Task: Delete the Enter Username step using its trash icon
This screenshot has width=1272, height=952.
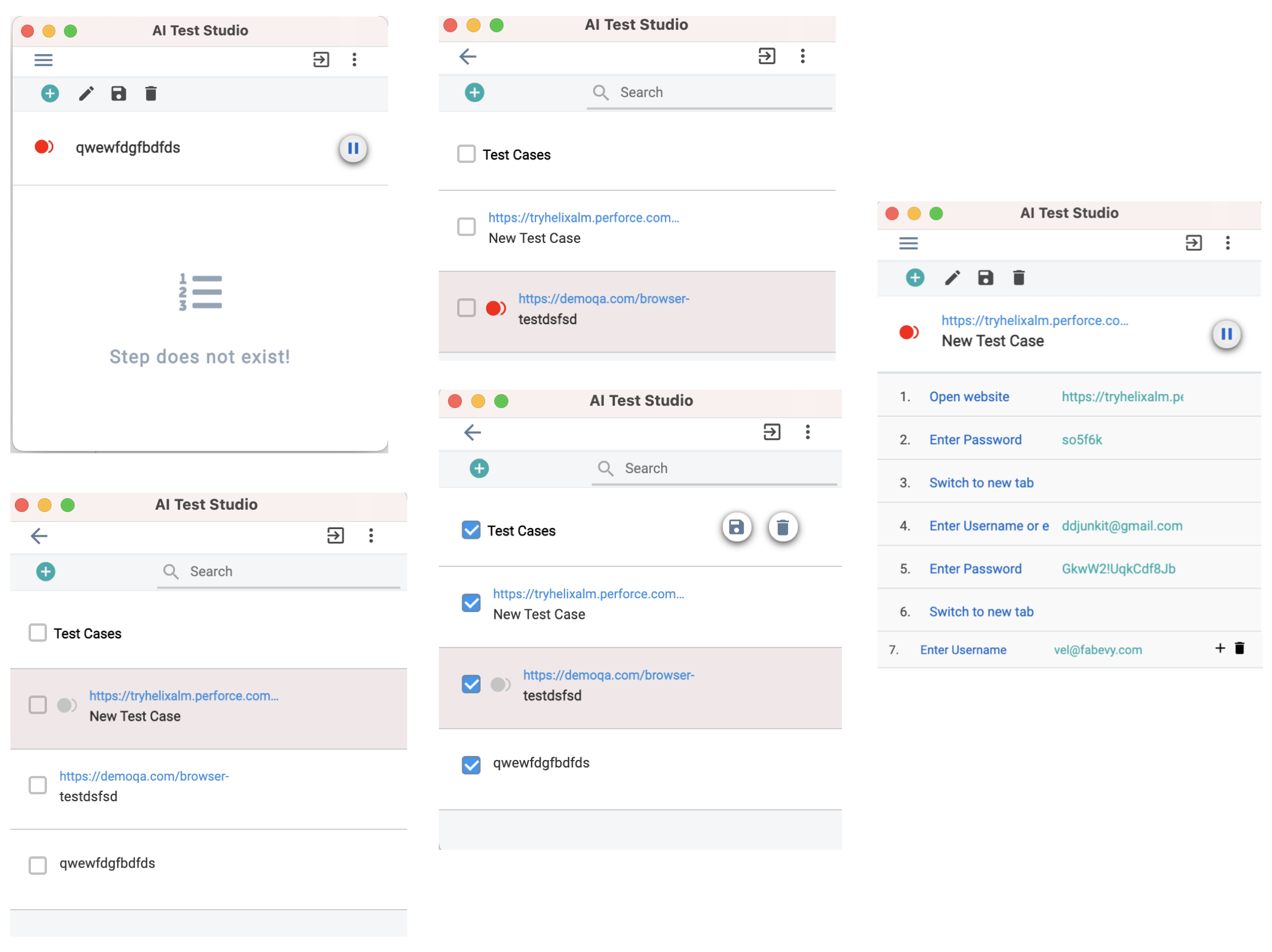Action: point(1241,649)
